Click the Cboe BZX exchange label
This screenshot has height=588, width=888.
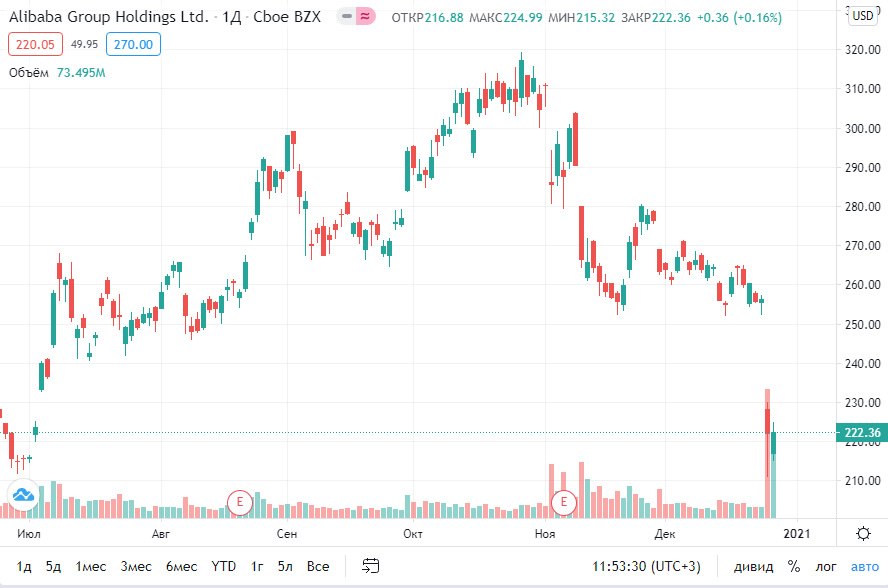tap(287, 17)
